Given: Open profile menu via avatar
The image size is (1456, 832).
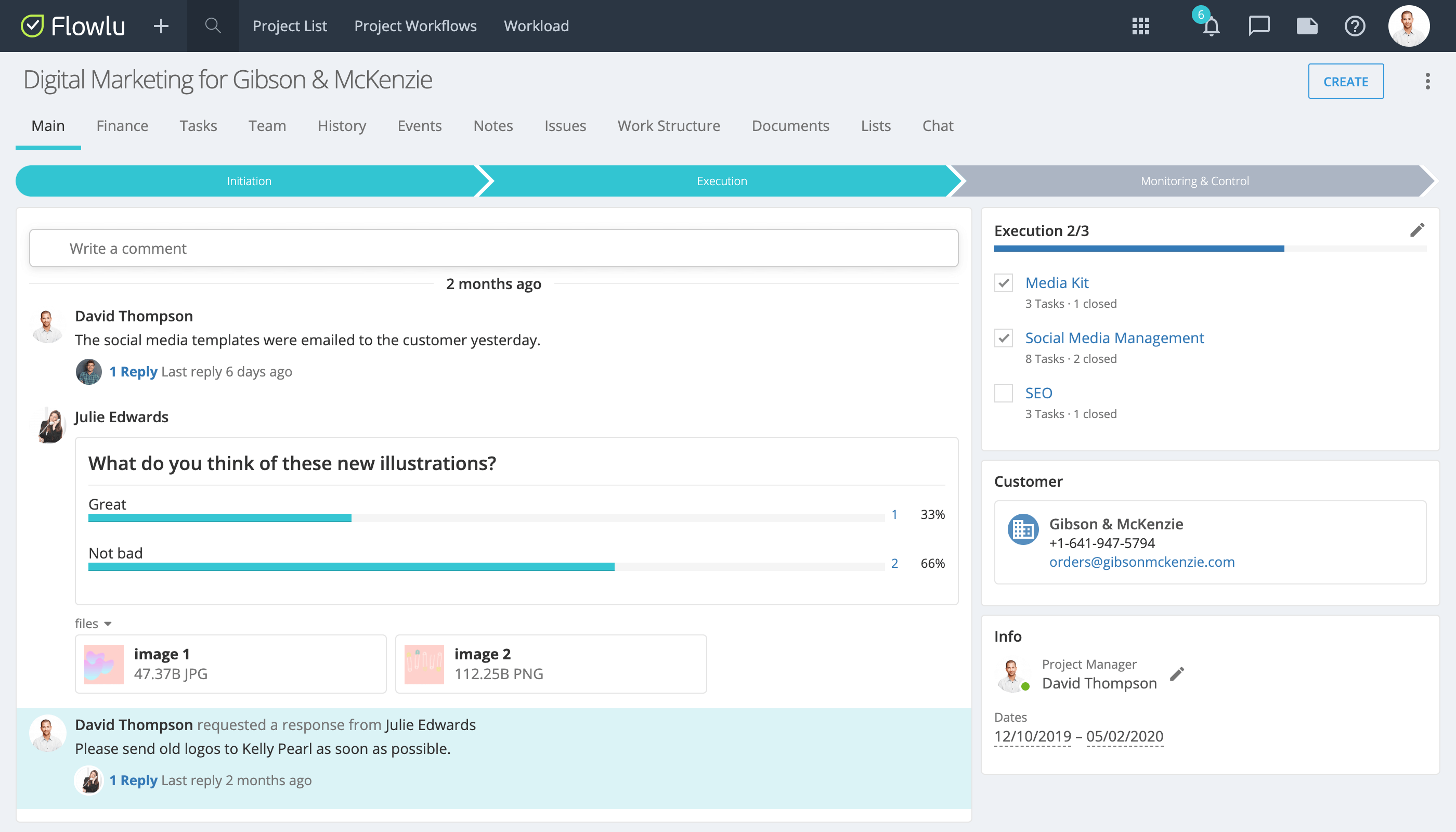Looking at the screenshot, I should 1409,25.
